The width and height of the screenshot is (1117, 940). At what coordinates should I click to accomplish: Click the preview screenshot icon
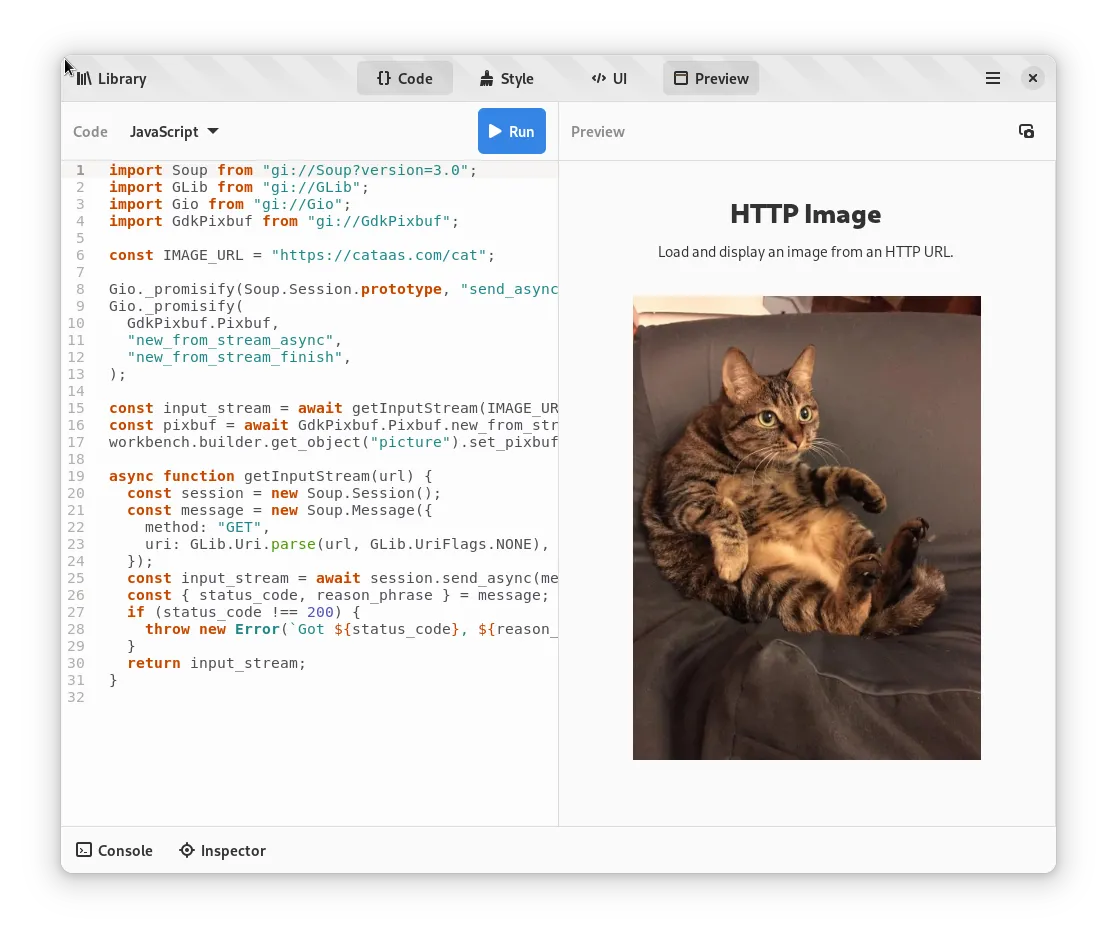click(1026, 132)
